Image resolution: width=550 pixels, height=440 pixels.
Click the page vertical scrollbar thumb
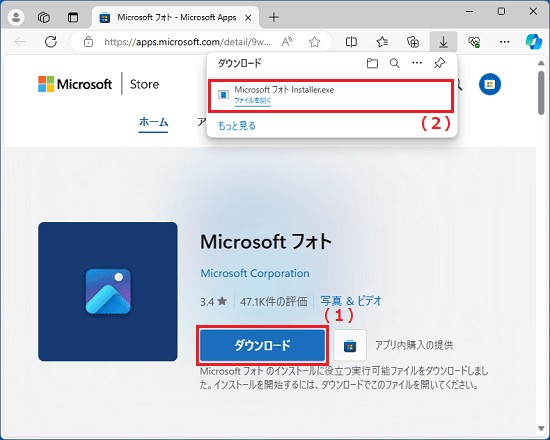(542, 93)
